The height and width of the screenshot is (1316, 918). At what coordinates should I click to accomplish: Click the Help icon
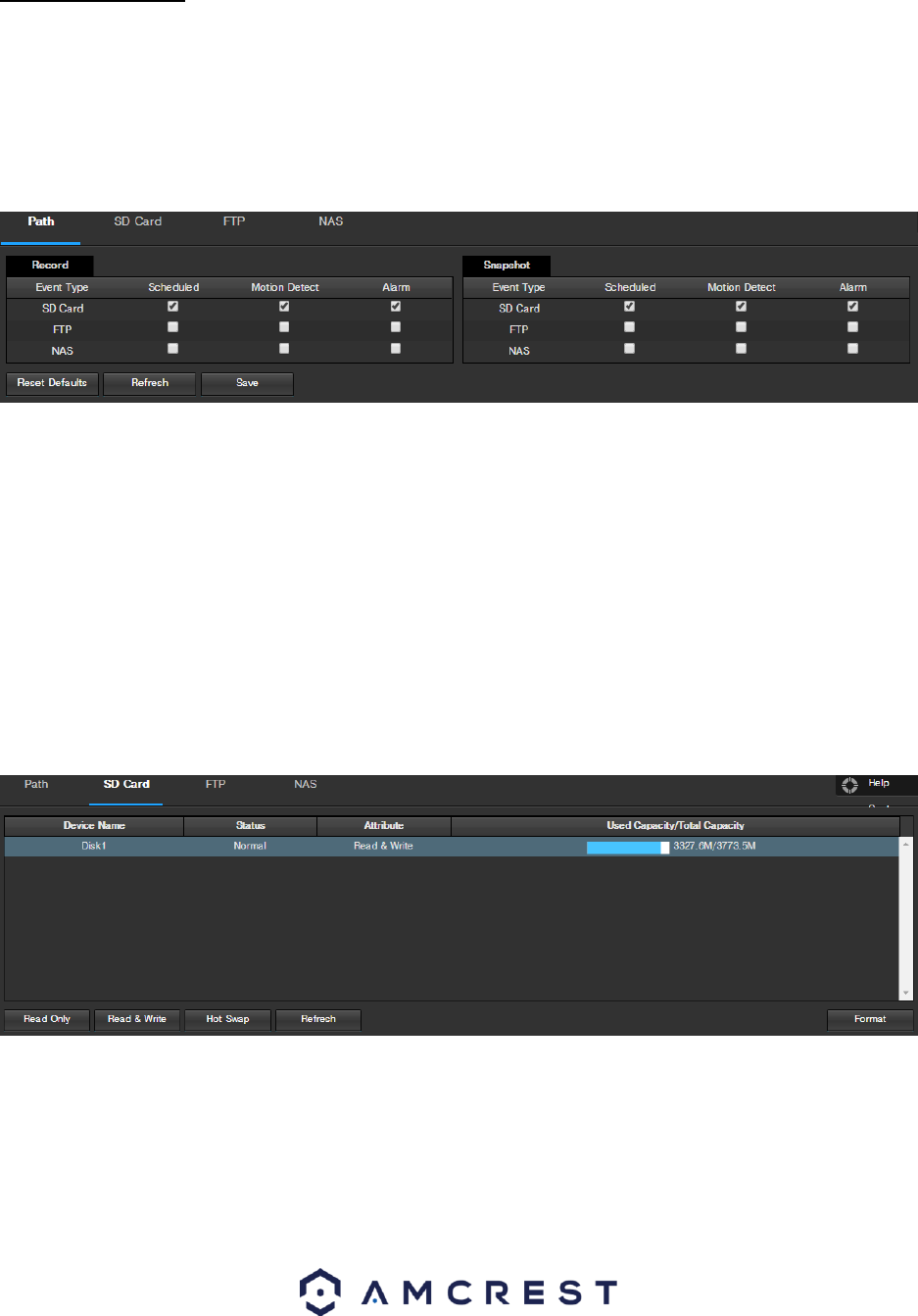click(849, 785)
